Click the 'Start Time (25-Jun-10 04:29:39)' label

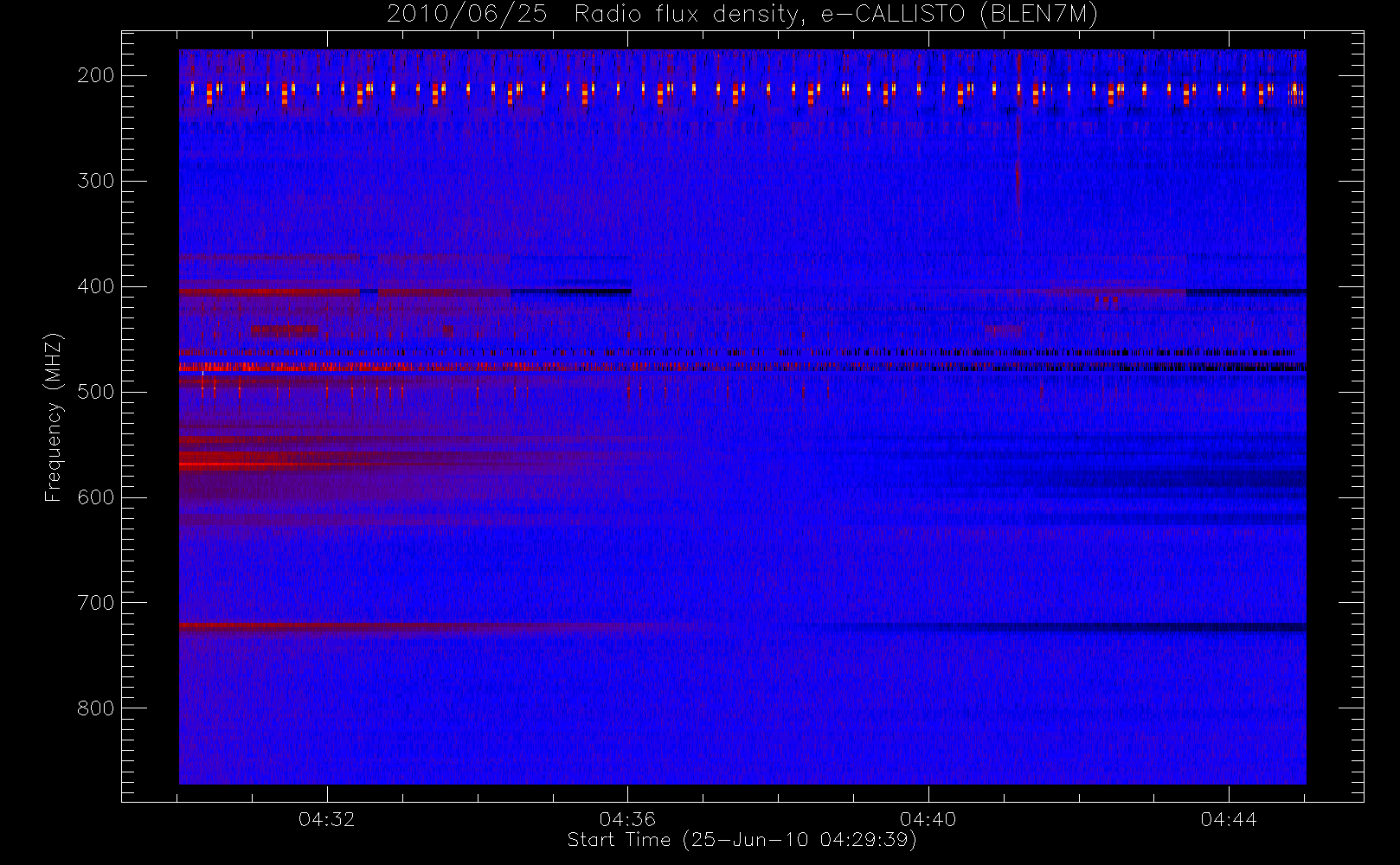[x=742, y=840]
